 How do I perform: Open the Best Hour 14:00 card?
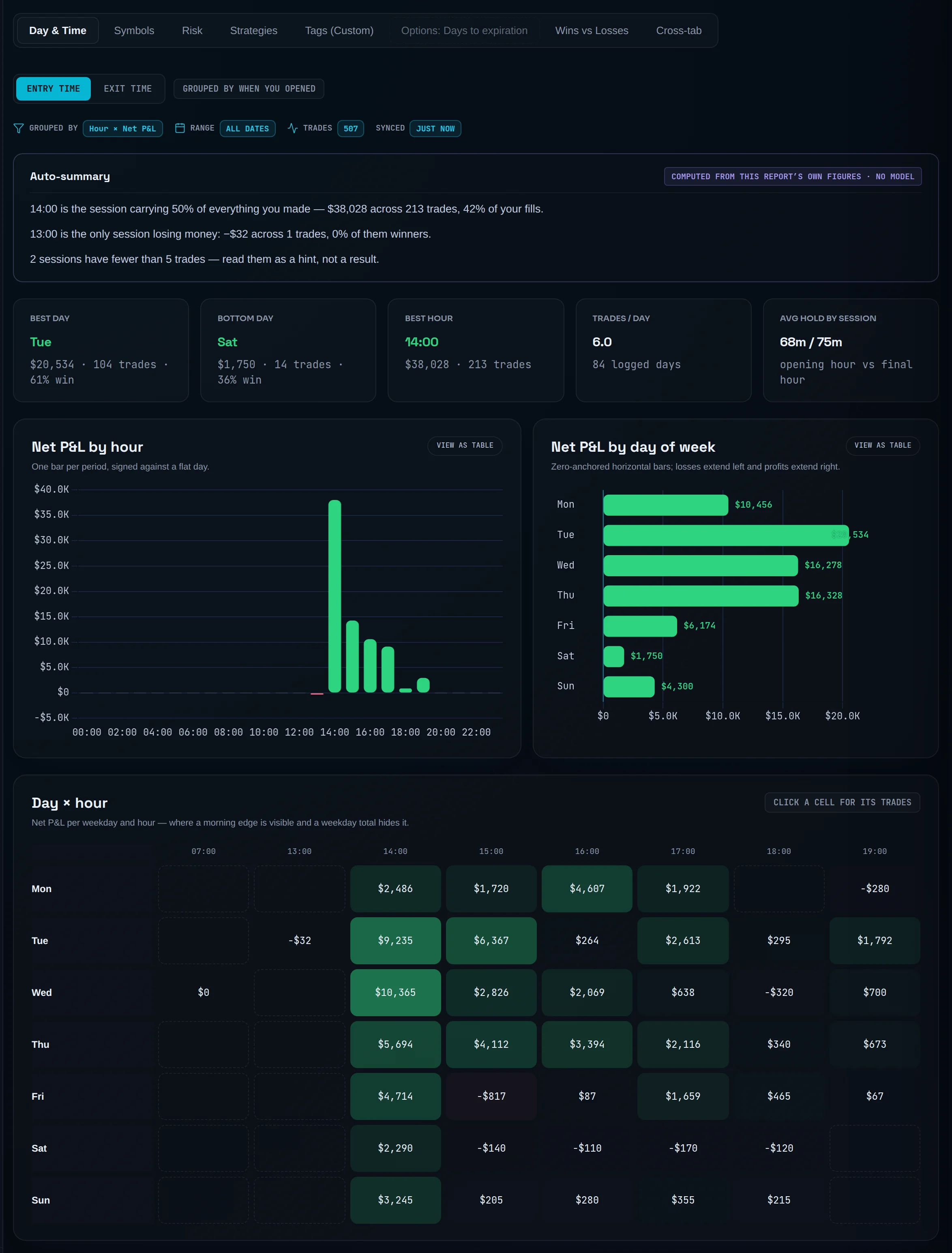pos(476,350)
